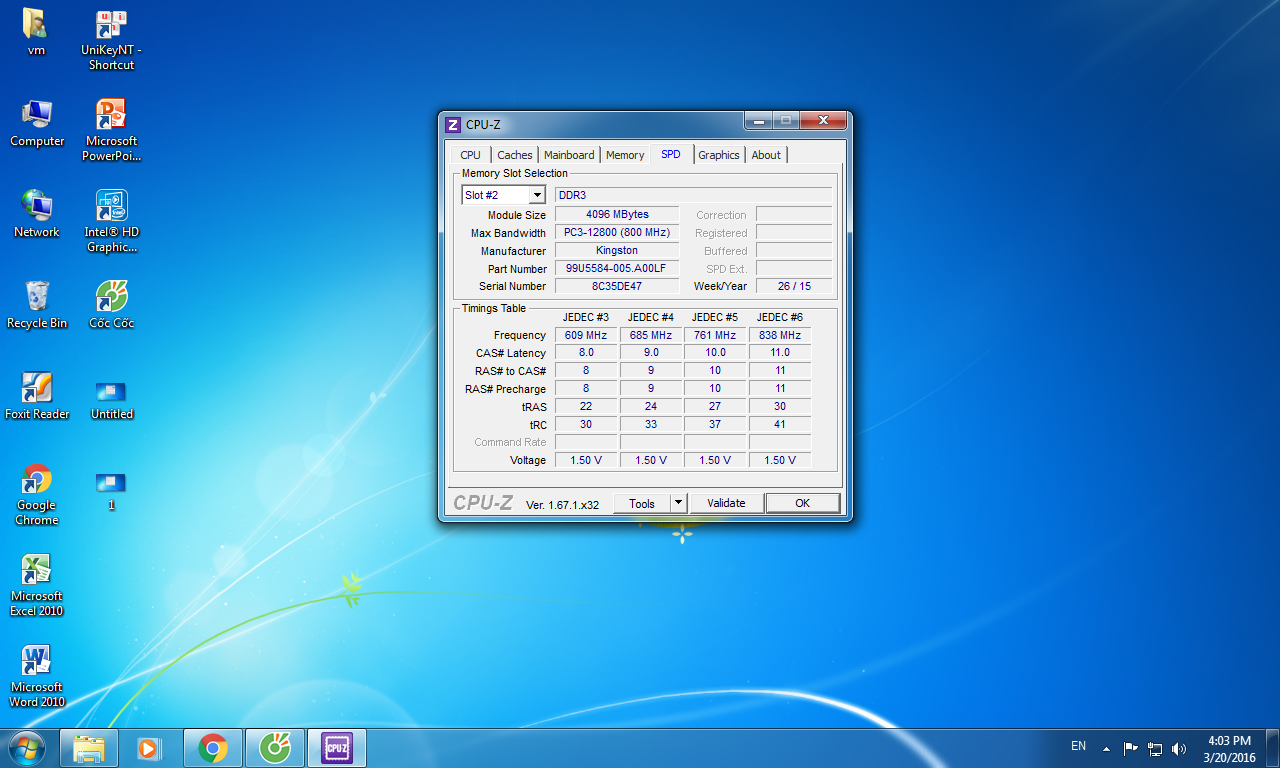Click the volume speaker tray icon

point(1179,748)
